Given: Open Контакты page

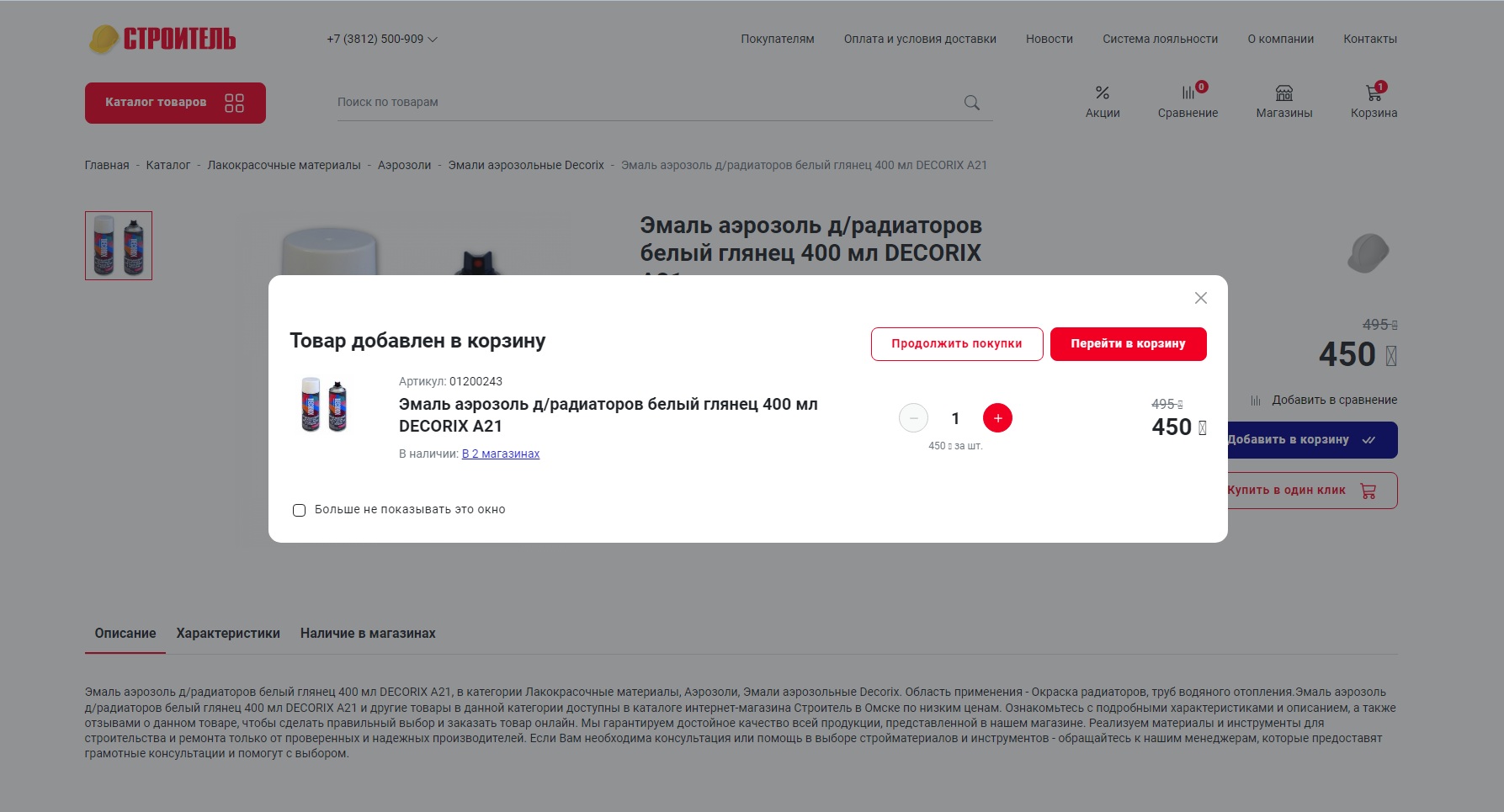Looking at the screenshot, I should tap(1369, 39).
